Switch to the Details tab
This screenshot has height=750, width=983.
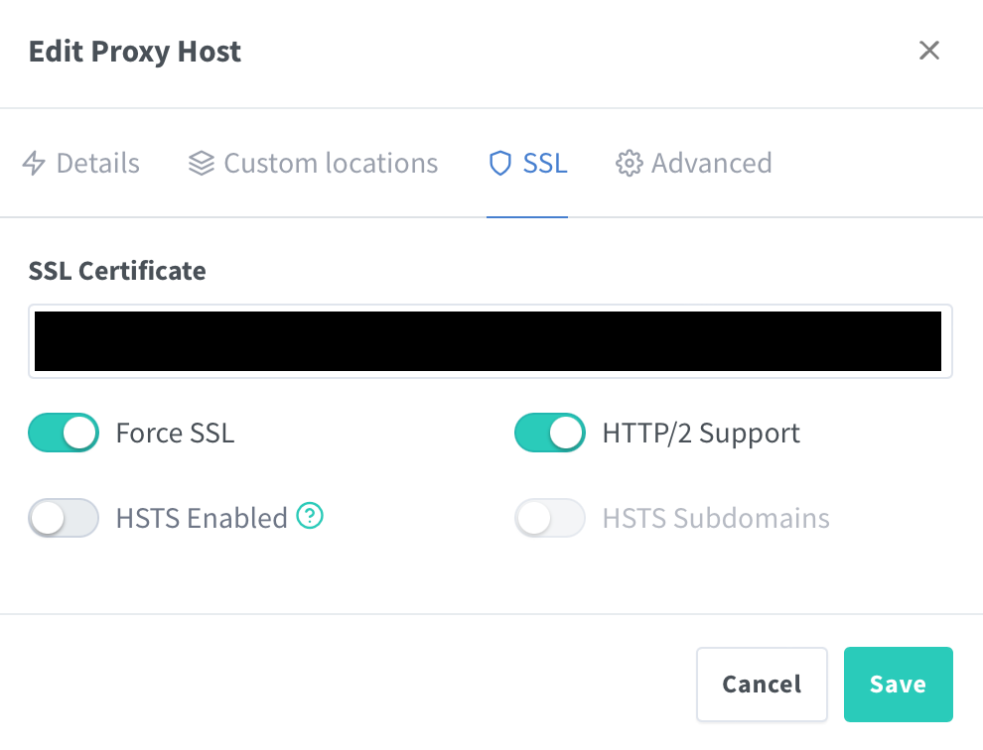81,163
